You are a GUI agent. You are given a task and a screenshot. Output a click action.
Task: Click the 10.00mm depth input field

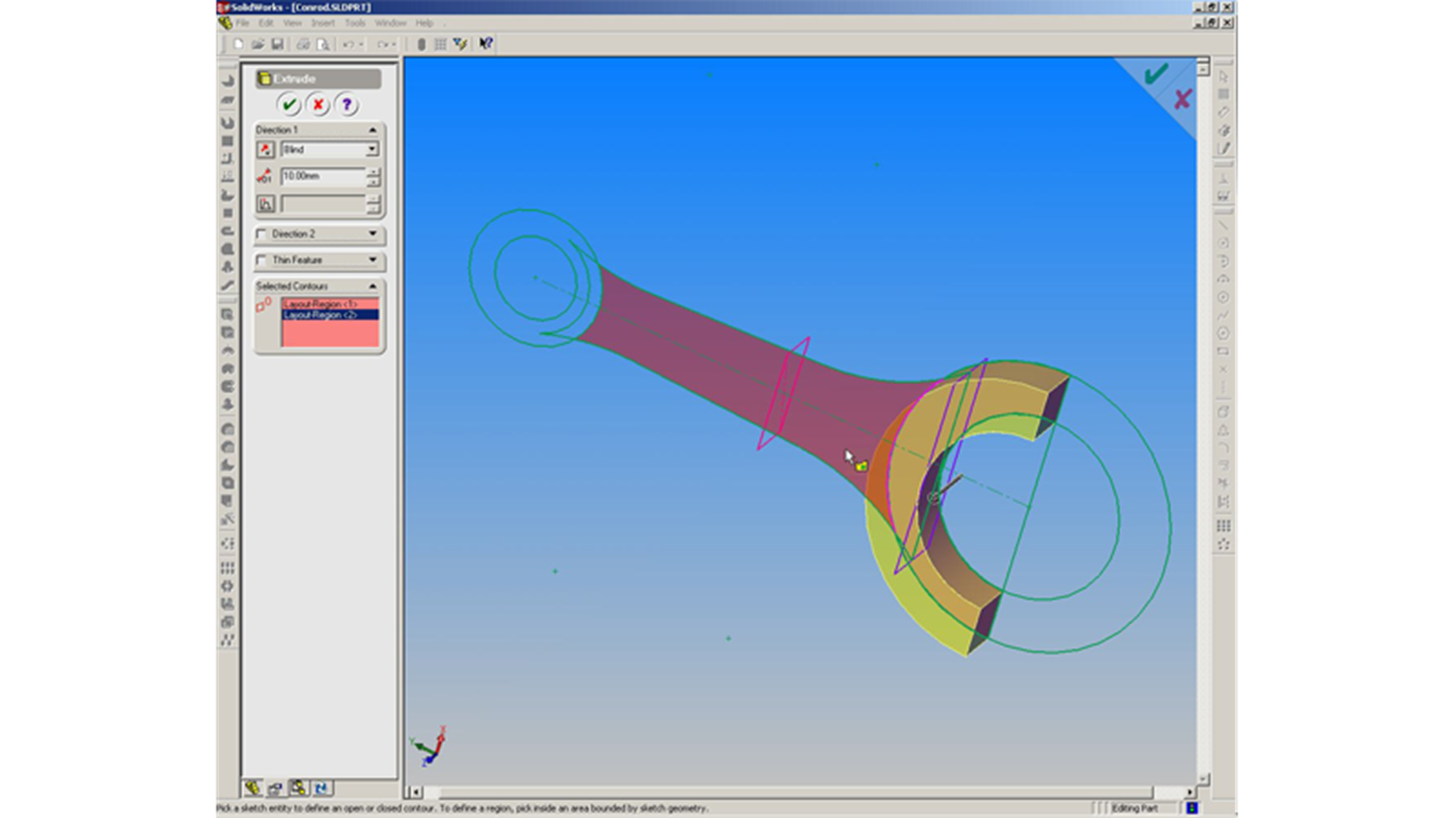(322, 176)
